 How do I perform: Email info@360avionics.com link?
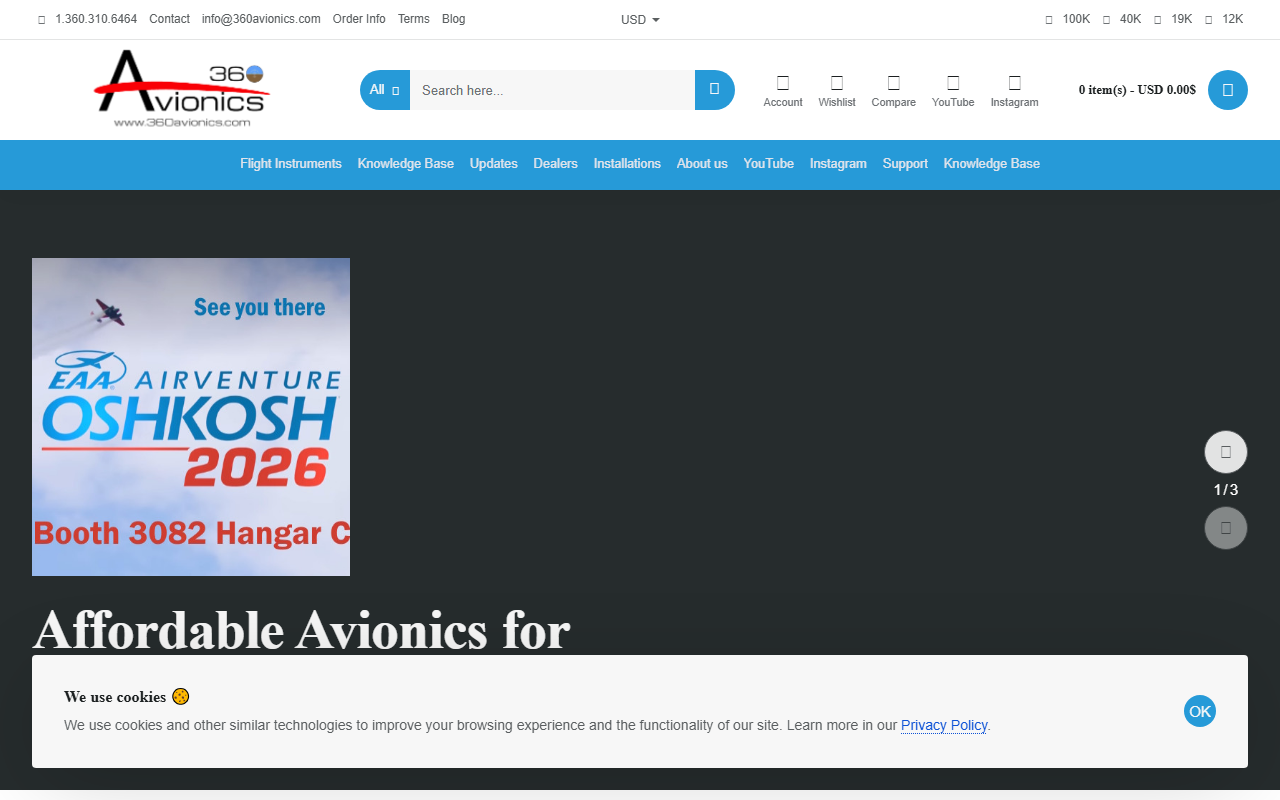point(261,19)
